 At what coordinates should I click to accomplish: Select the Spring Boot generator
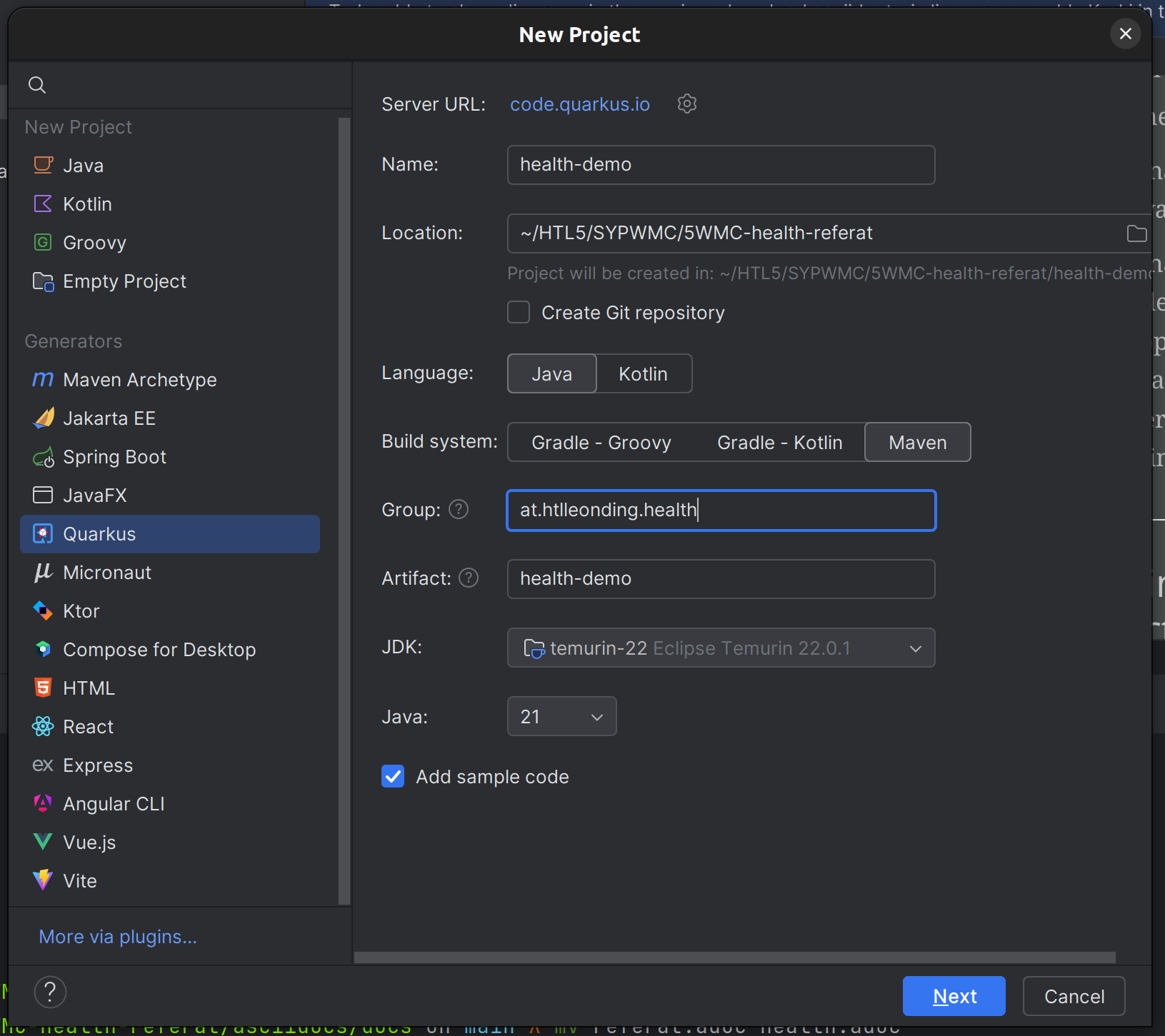(114, 457)
